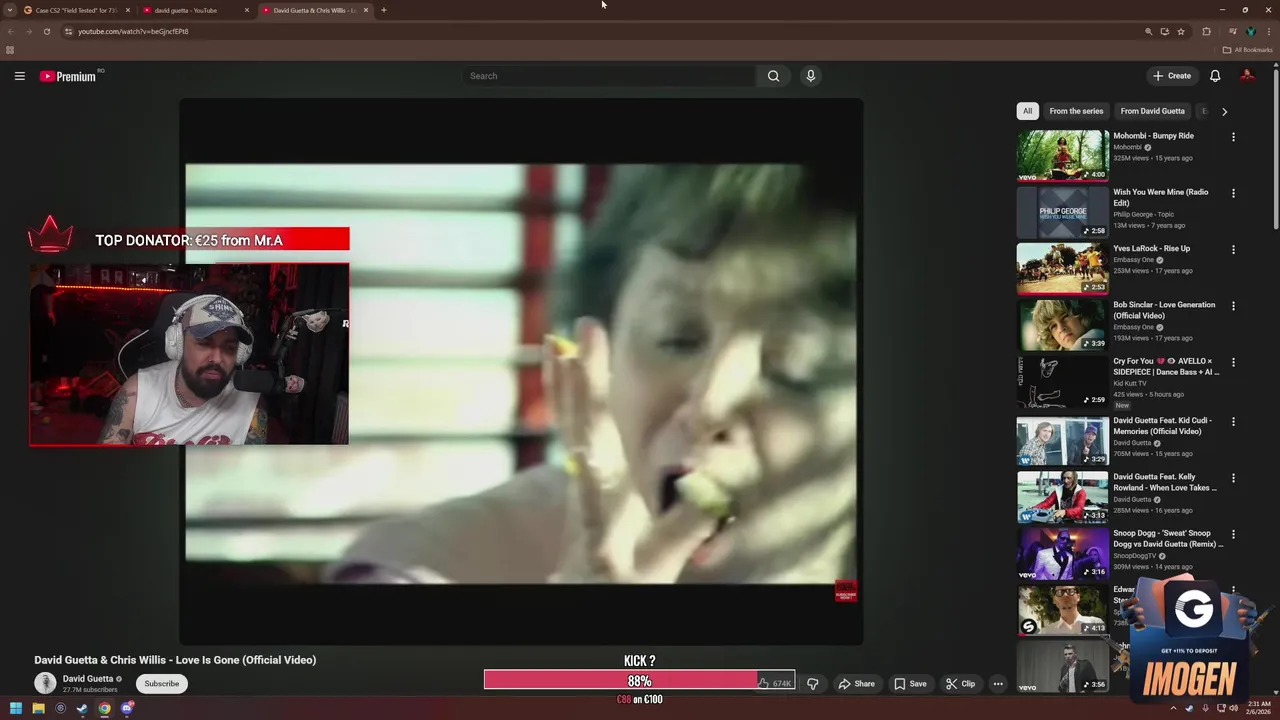The image size is (1280, 720).
Task: Open Mohombi - Bumpy Ride thumbnail
Action: coord(1063,155)
